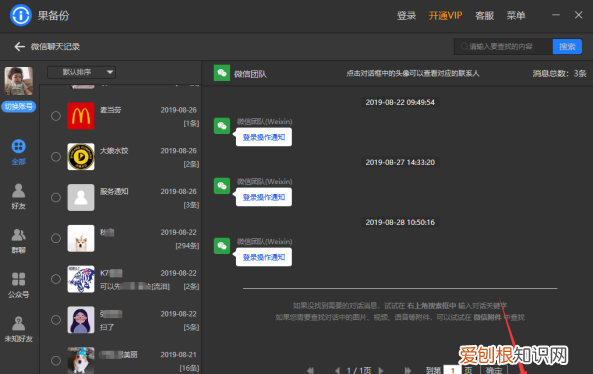Click the WeChat avatar of the 10:50:16 message
Screen dimensions: 593x374
[x=222, y=246]
